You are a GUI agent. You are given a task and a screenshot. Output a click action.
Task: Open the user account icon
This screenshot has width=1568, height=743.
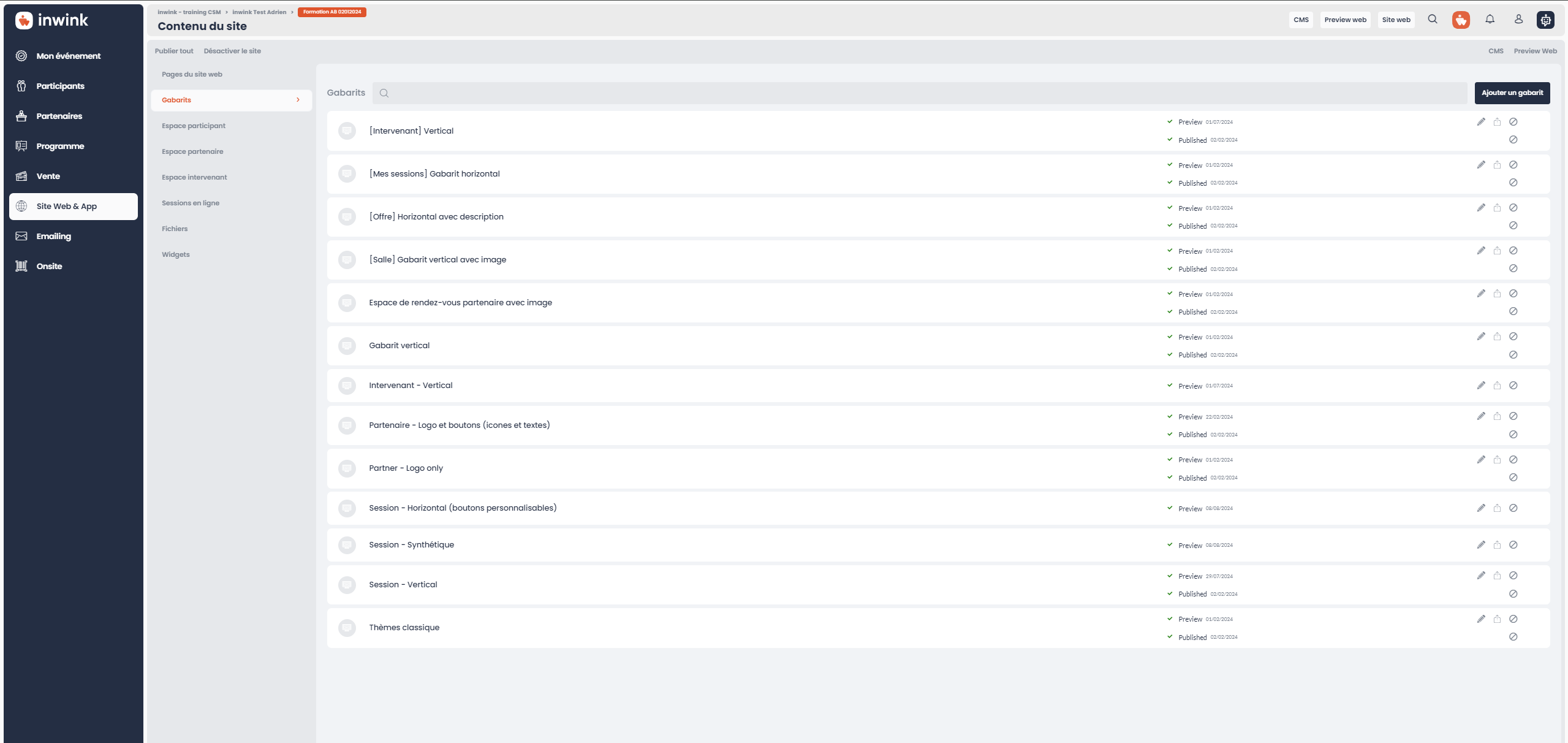coord(1518,20)
